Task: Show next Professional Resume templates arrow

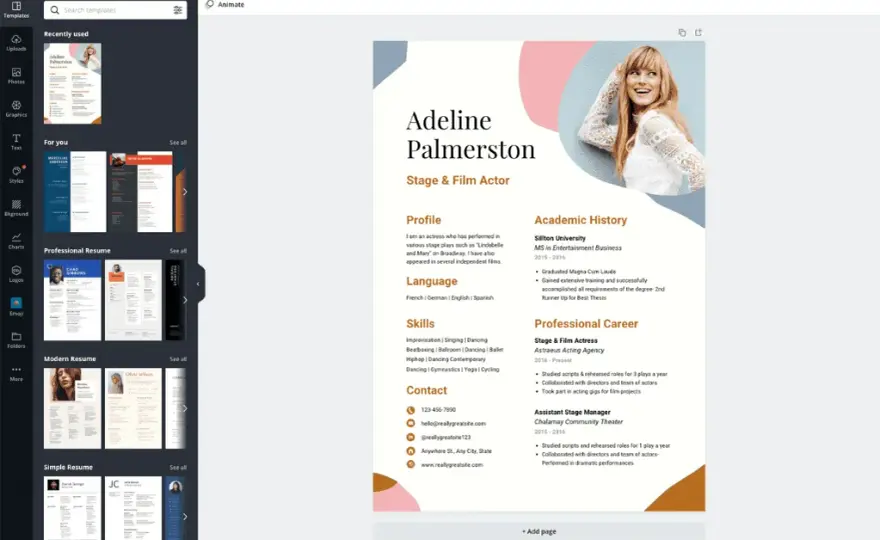Action: (185, 300)
